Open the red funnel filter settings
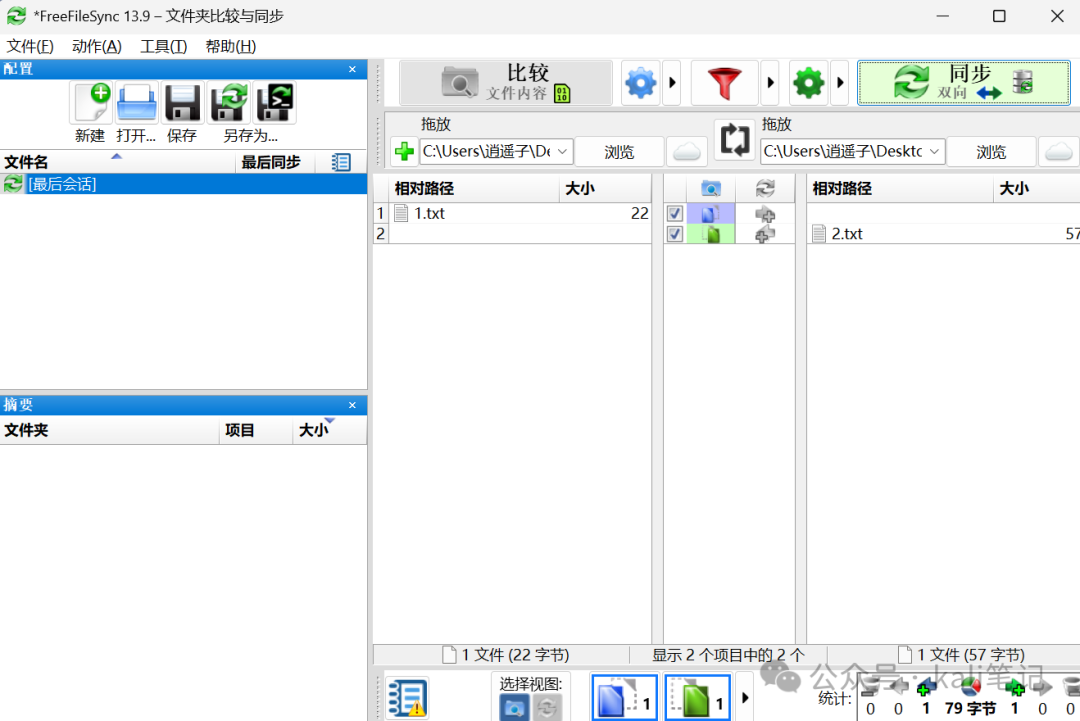Viewport: 1080px width, 721px height. coord(725,83)
